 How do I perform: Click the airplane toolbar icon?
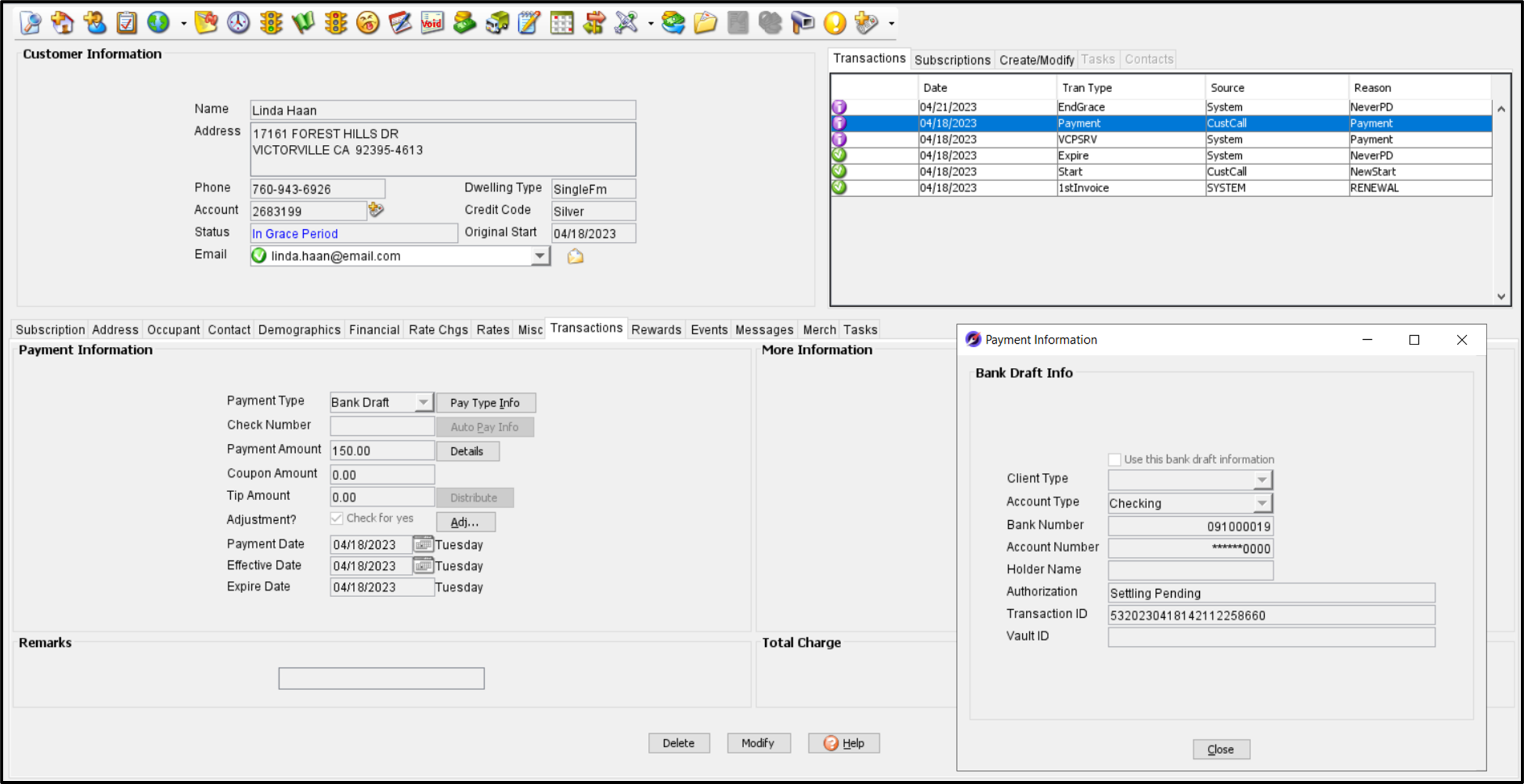click(x=626, y=22)
